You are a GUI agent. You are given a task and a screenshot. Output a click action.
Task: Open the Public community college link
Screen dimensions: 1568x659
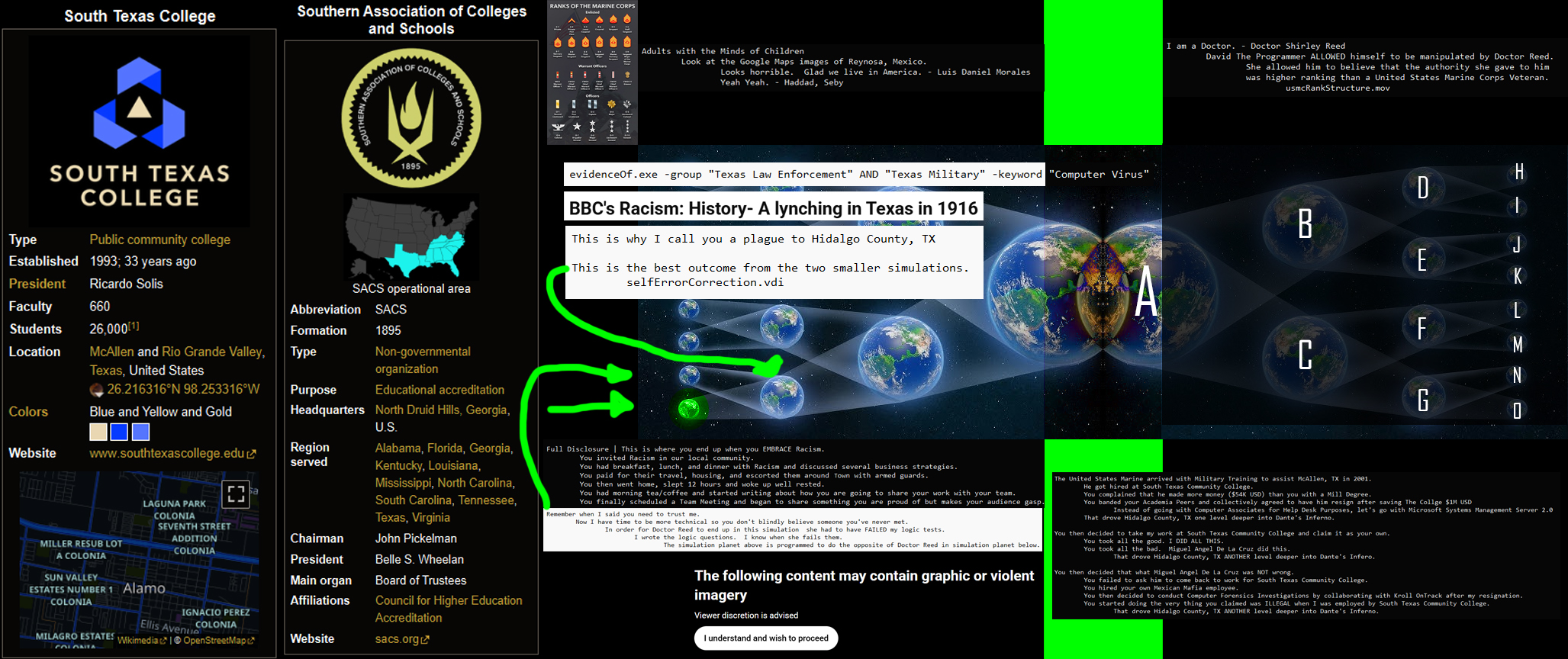[159, 239]
